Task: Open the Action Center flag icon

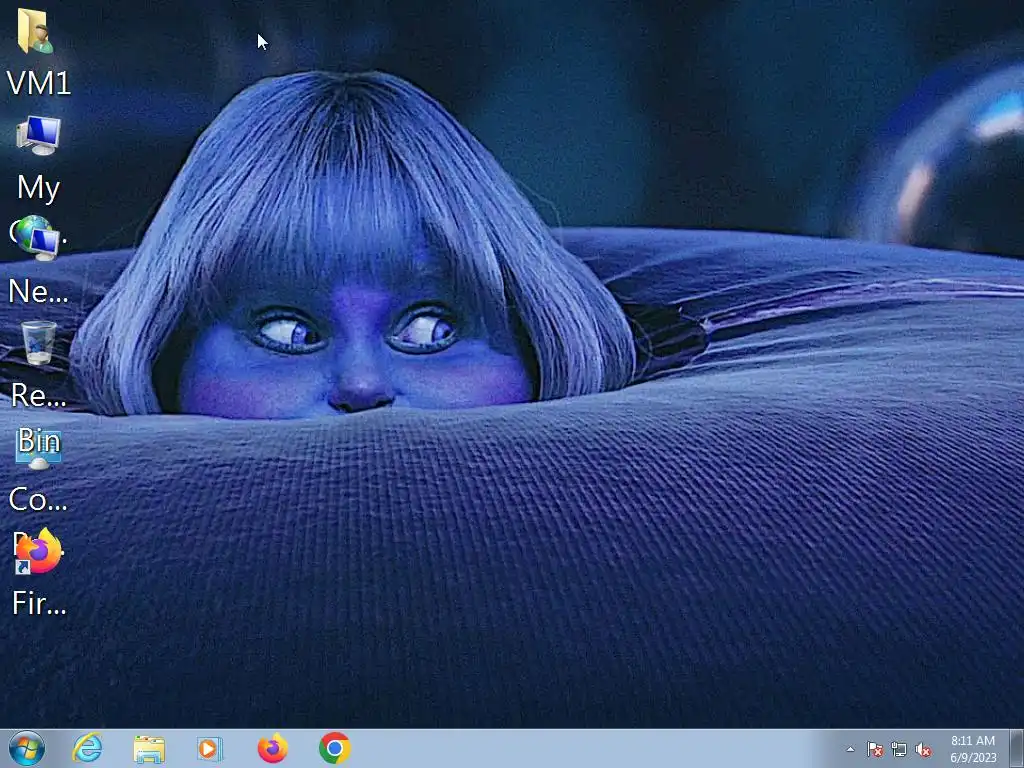Action: (x=875, y=750)
